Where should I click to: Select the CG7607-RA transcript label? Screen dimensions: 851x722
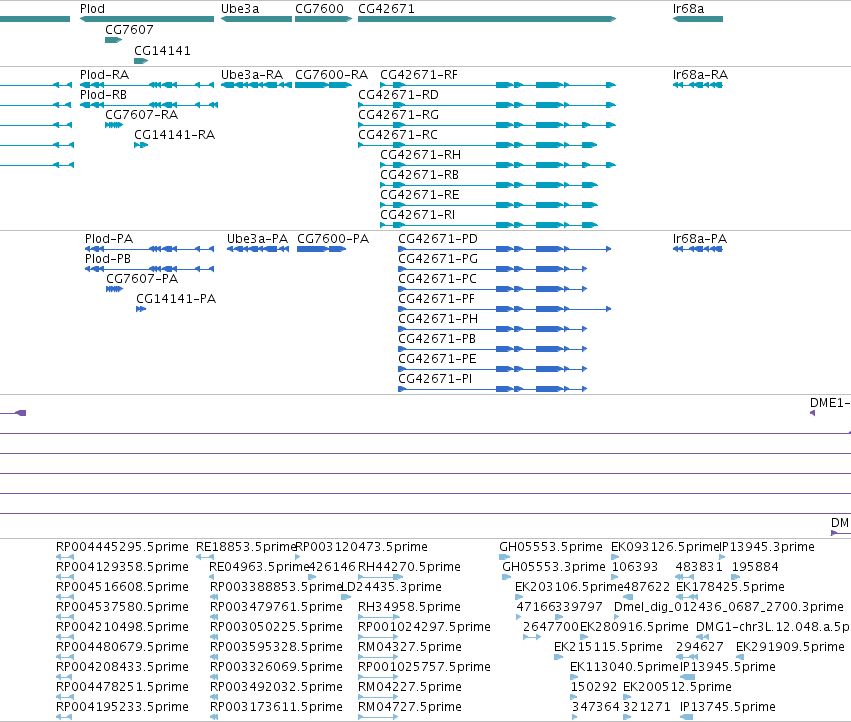[142, 115]
